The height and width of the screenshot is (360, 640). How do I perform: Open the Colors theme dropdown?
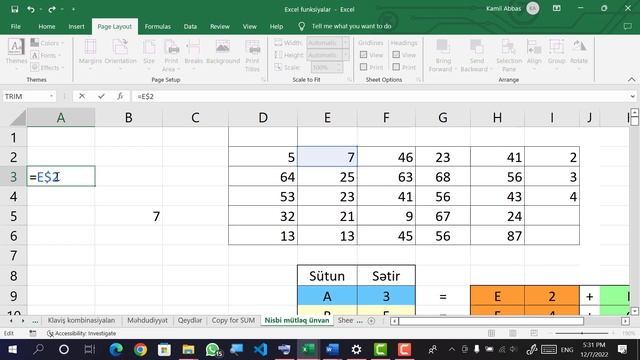(x=47, y=43)
